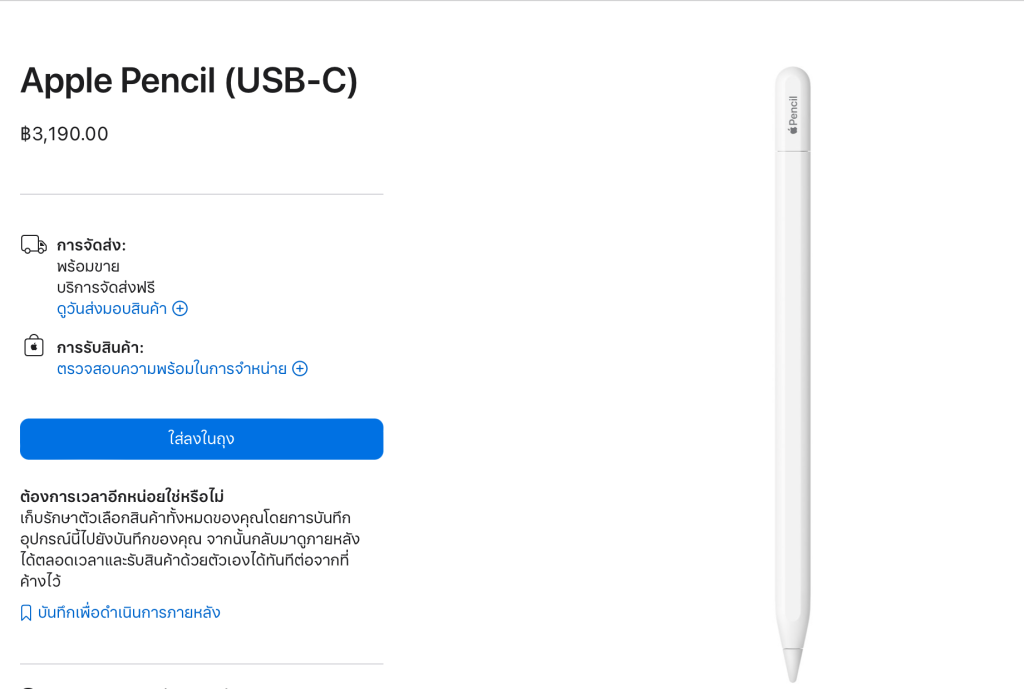Click the Apple bag pickup icon
Viewport: 1024px width, 689px height.
click(33, 346)
